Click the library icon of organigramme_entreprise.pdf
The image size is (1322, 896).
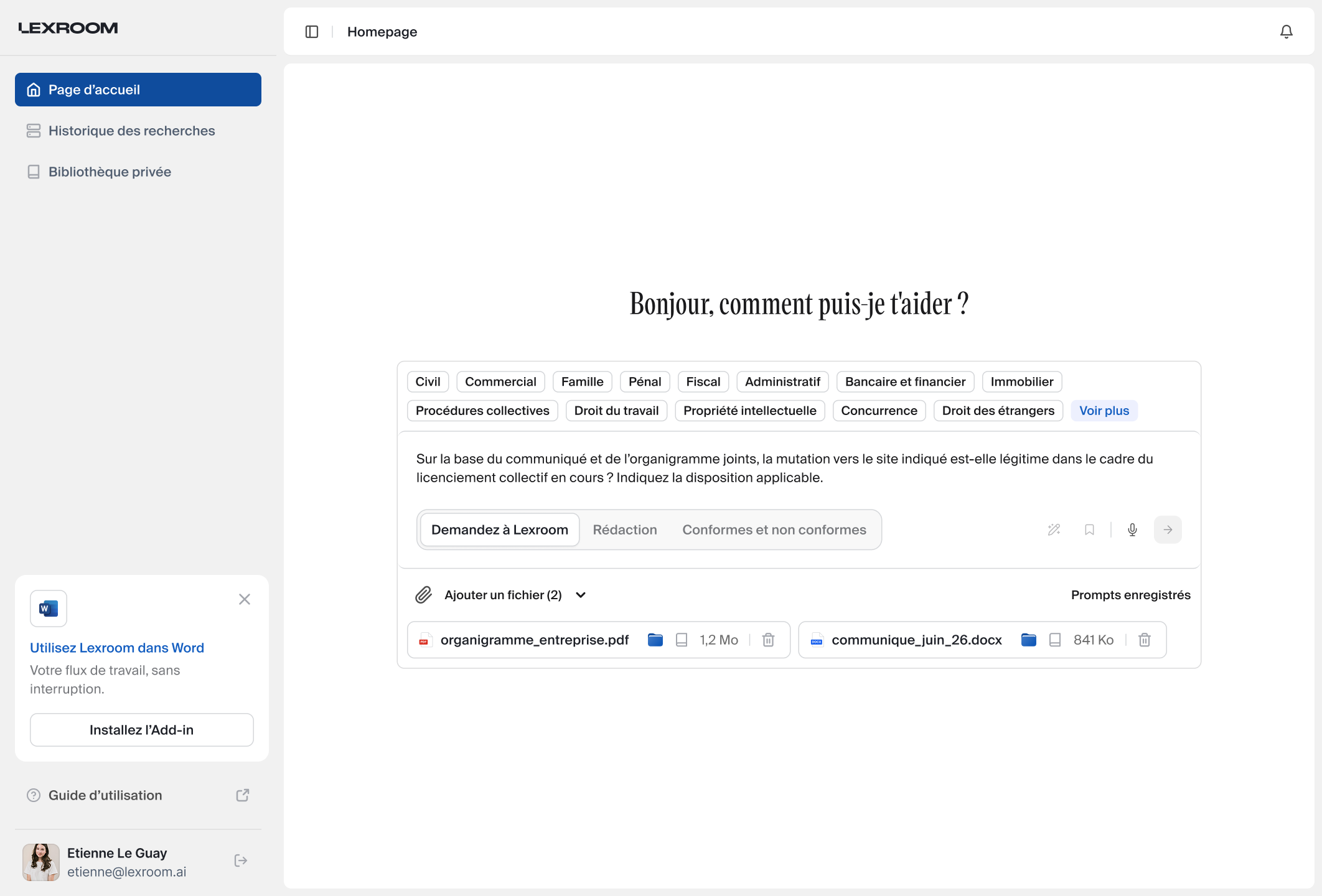coord(682,640)
